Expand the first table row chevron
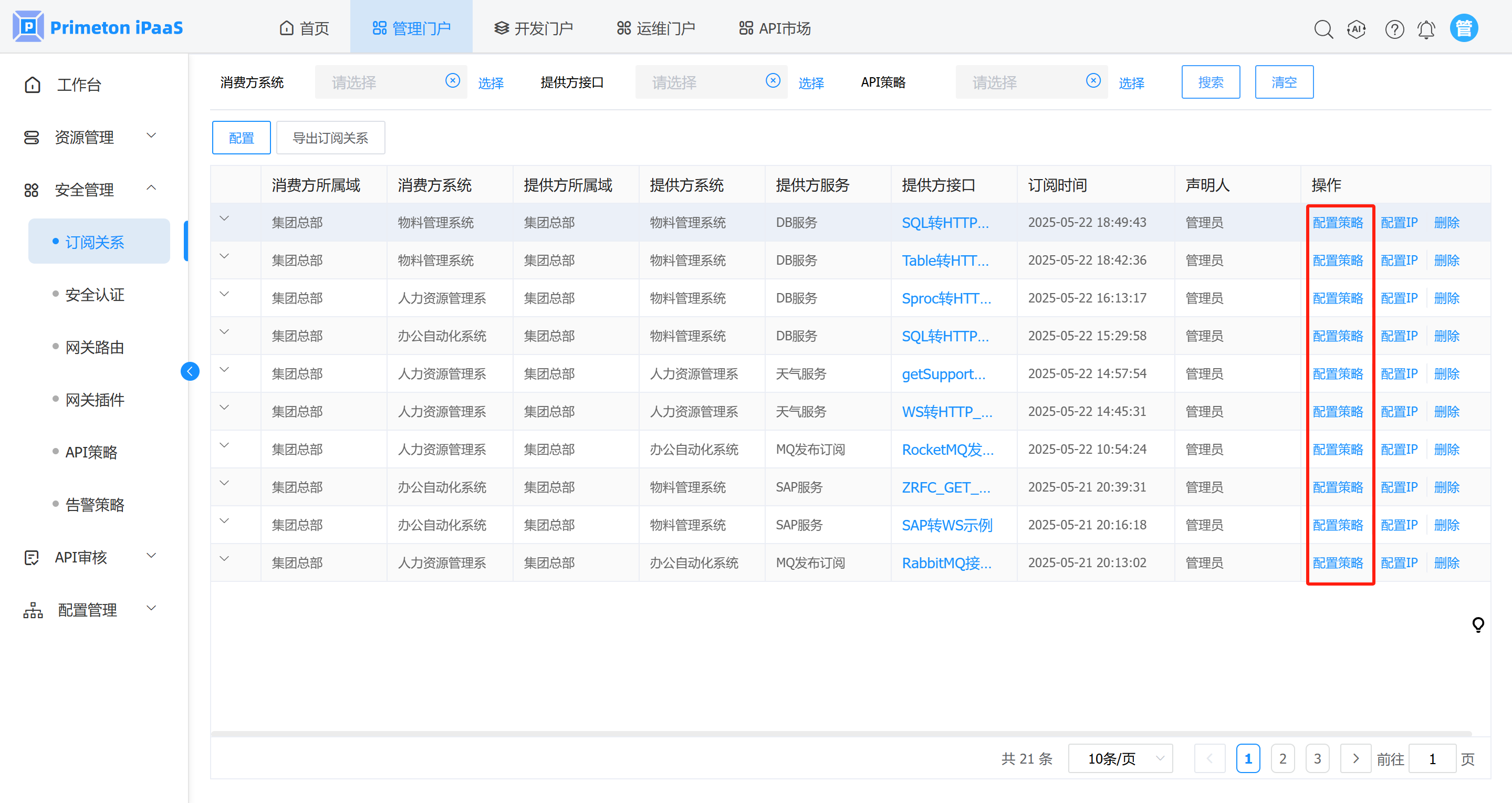The image size is (1512, 803). tap(224, 219)
